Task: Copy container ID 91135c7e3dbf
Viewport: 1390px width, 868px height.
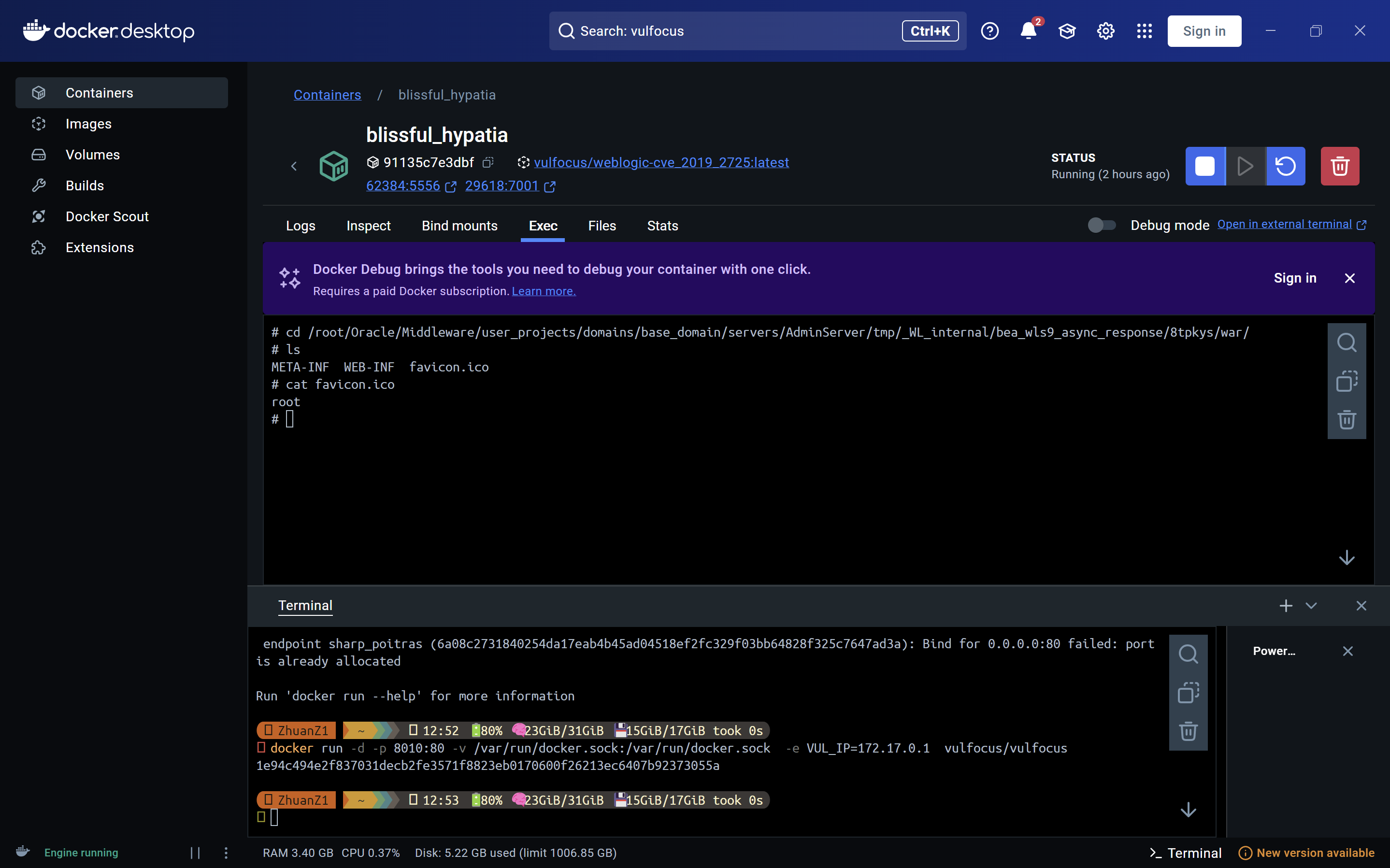Action: (488, 162)
